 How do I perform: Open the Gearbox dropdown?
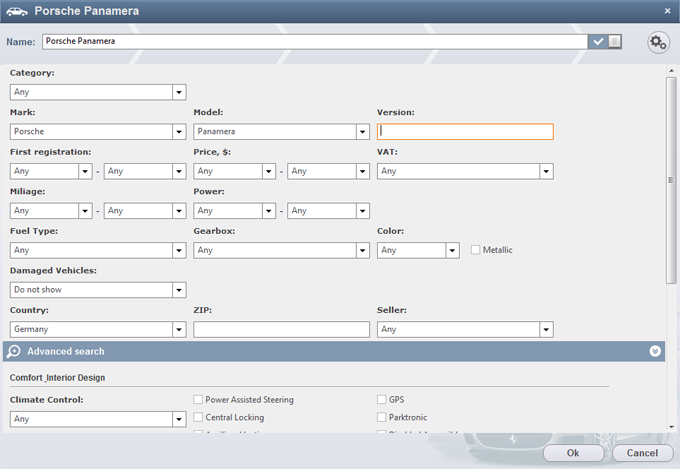click(281, 250)
